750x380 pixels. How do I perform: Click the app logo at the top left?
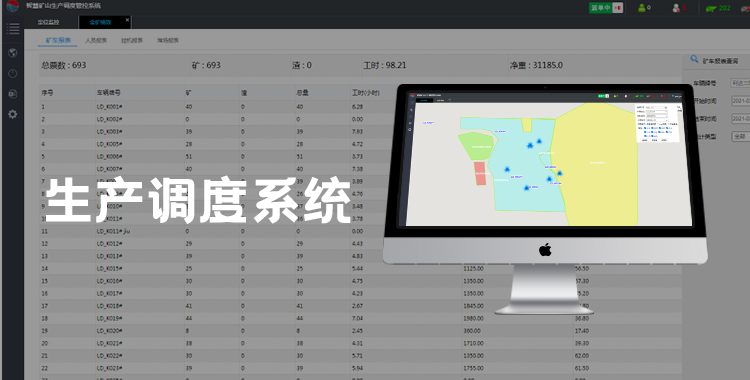(12, 7)
